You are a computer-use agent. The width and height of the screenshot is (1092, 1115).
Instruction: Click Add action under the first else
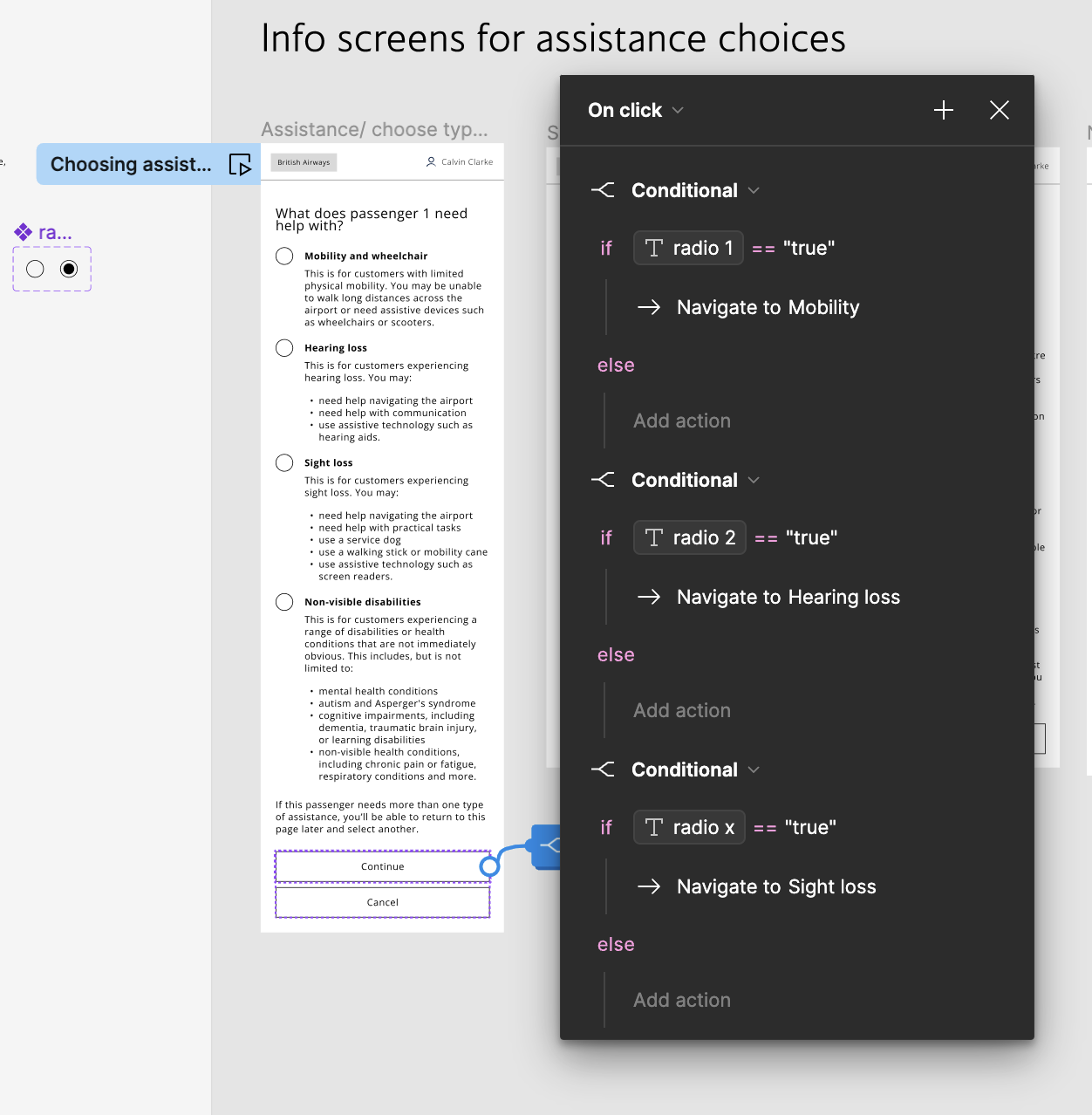click(x=681, y=421)
